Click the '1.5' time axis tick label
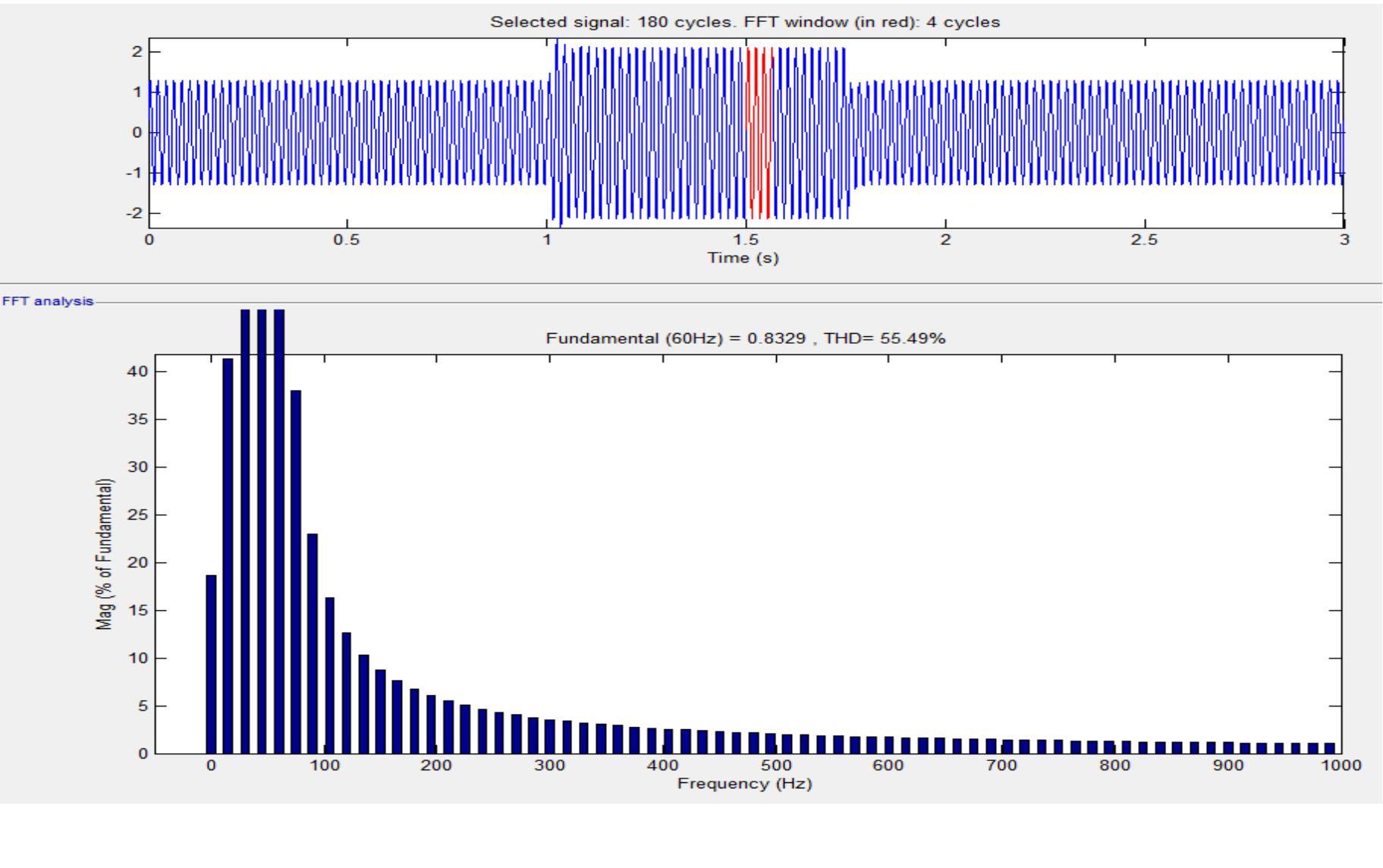Viewport: 1383px width, 868px height. 747,241
